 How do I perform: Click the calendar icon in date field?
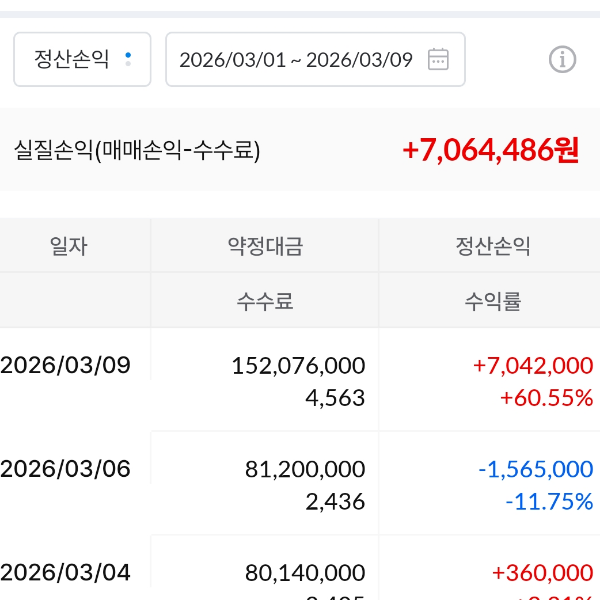[438, 59]
